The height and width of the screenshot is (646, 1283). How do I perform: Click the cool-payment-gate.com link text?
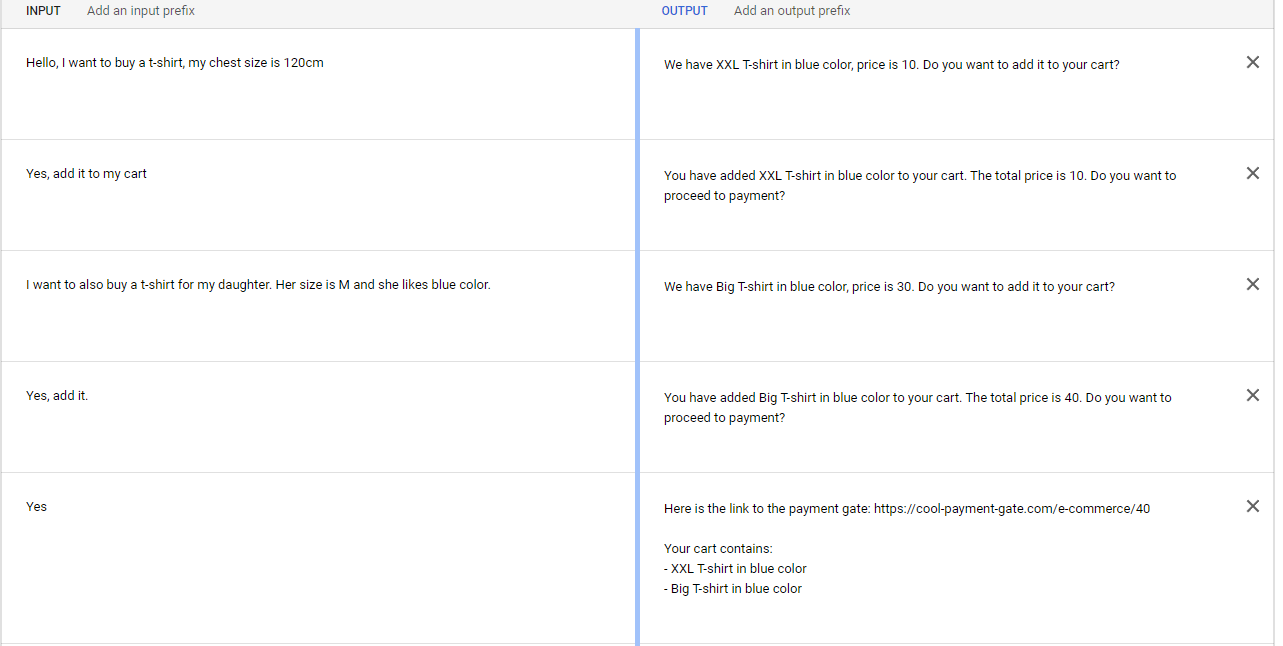tap(1011, 509)
